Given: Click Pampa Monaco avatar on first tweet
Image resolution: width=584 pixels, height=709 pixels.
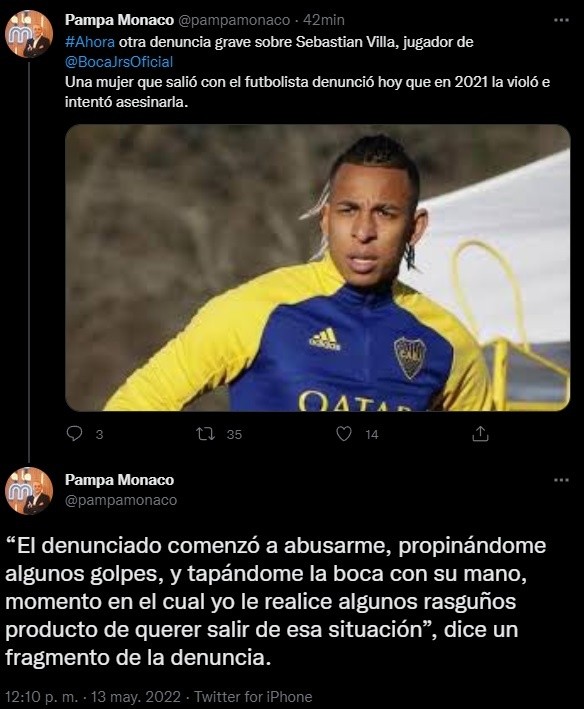Looking at the screenshot, I should pos(29,34).
